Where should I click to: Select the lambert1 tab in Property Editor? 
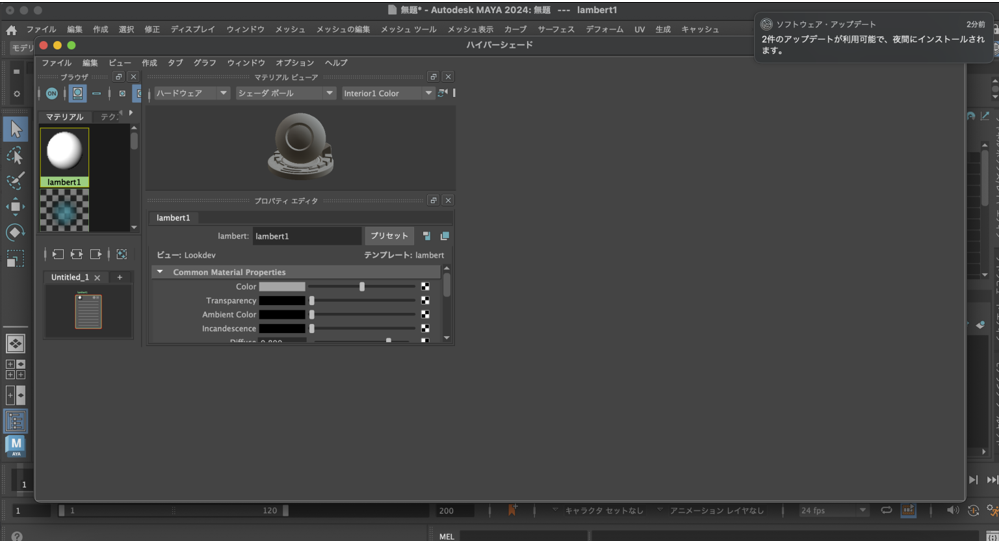[x=173, y=217]
